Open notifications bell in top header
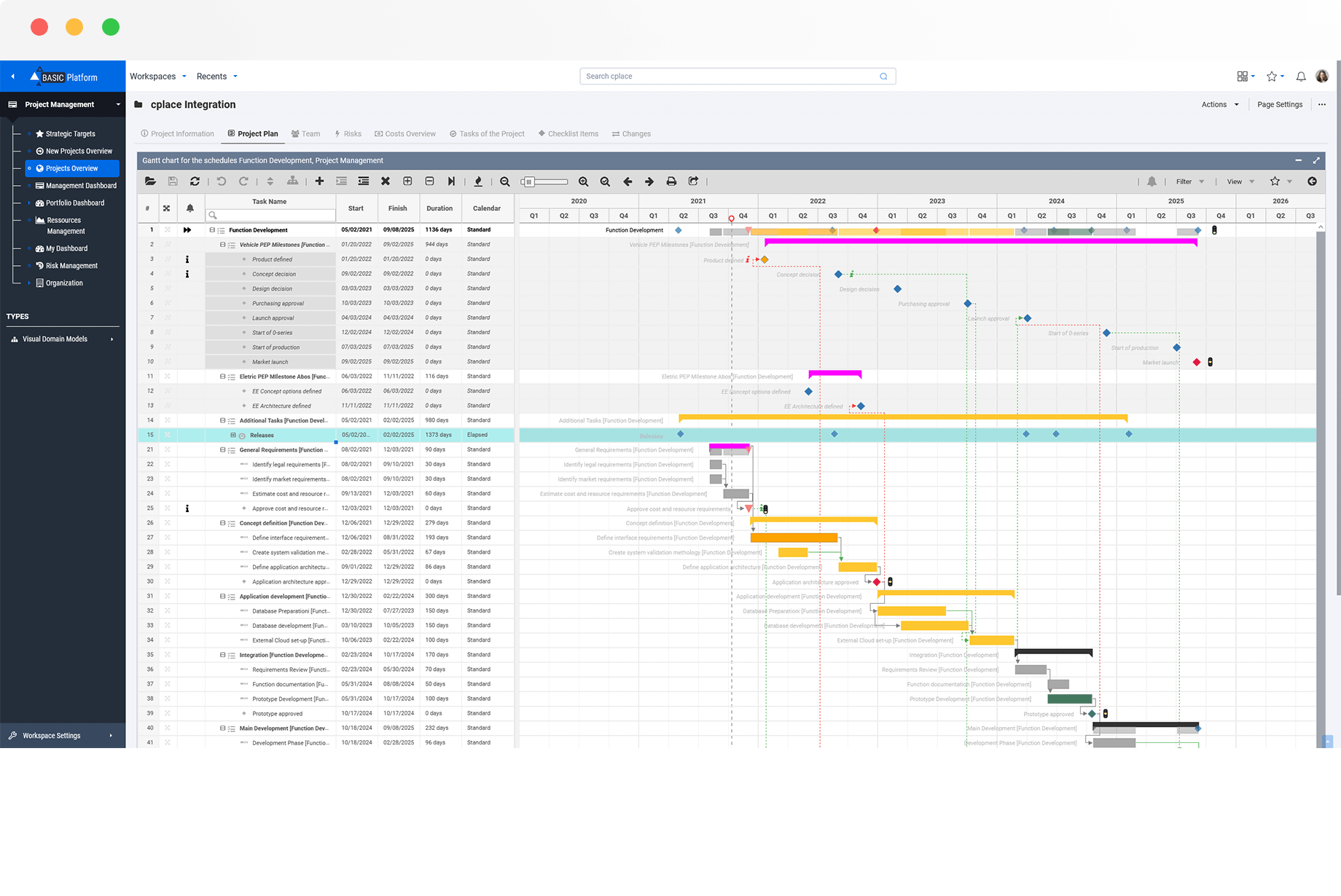Viewport: 1341px width, 896px height. click(1301, 76)
